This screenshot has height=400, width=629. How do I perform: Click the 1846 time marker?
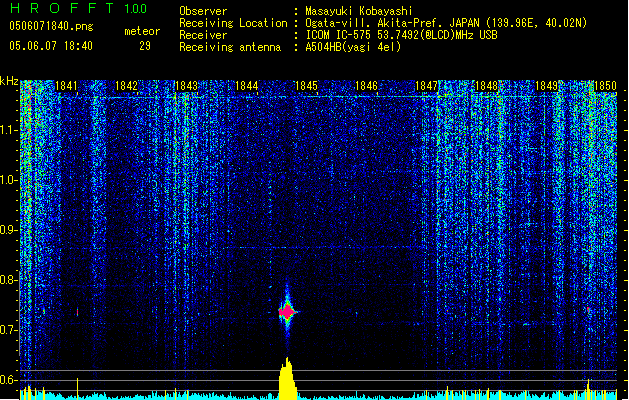coord(366,86)
